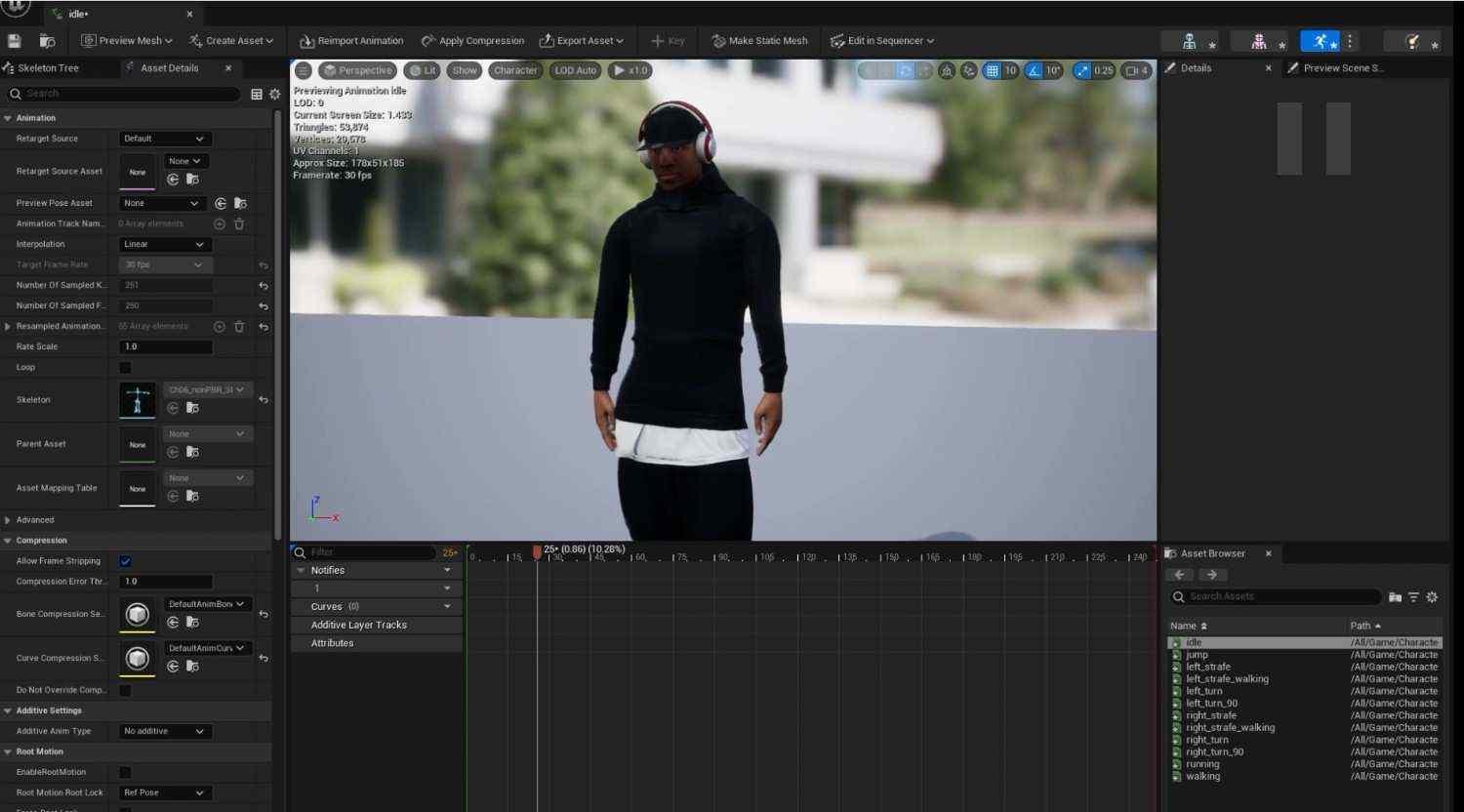Toggle property matrix table view icon
The height and width of the screenshot is (812, 1464).
[x=257, y=94]
